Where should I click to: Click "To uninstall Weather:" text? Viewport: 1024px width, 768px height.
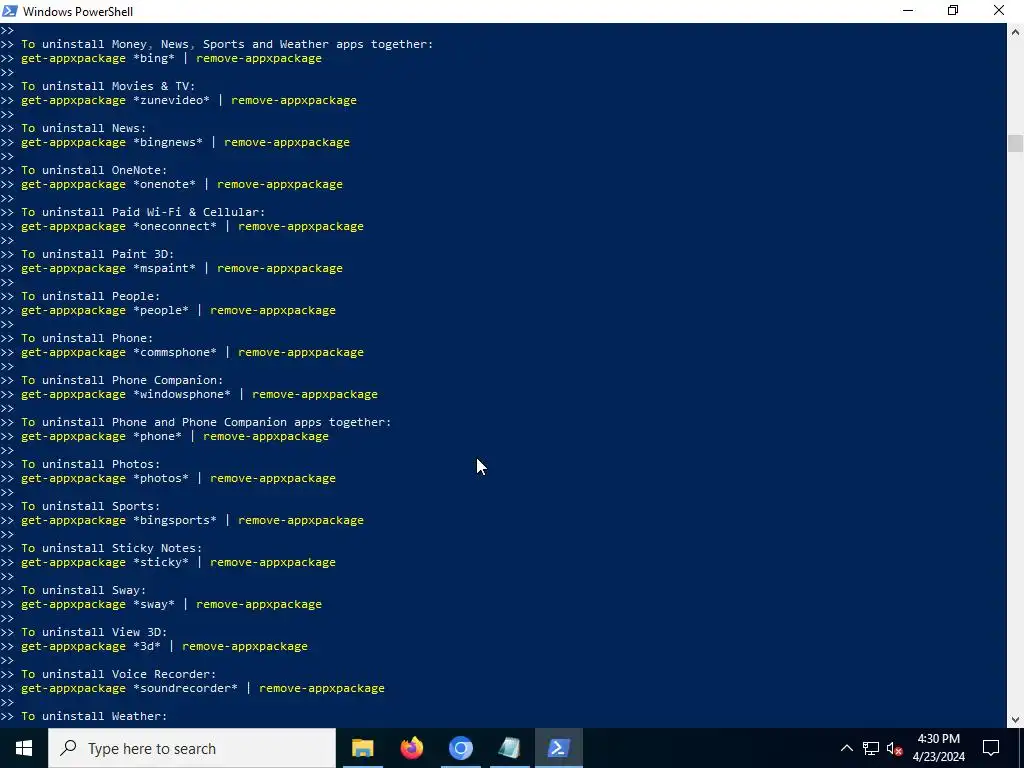click(94, 716)
